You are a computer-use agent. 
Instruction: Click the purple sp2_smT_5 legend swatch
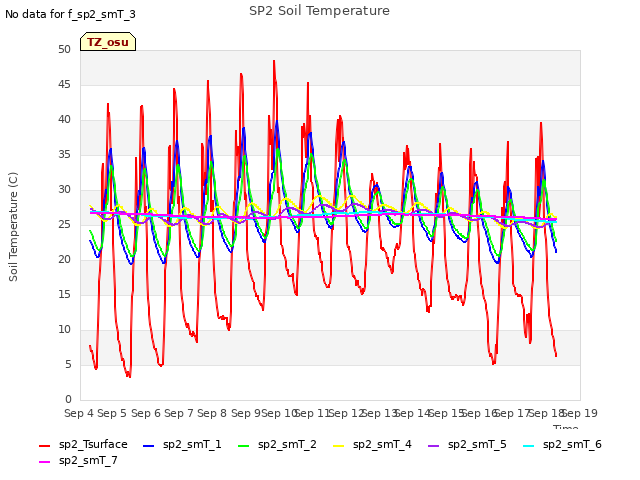click(x=433, y=446)
